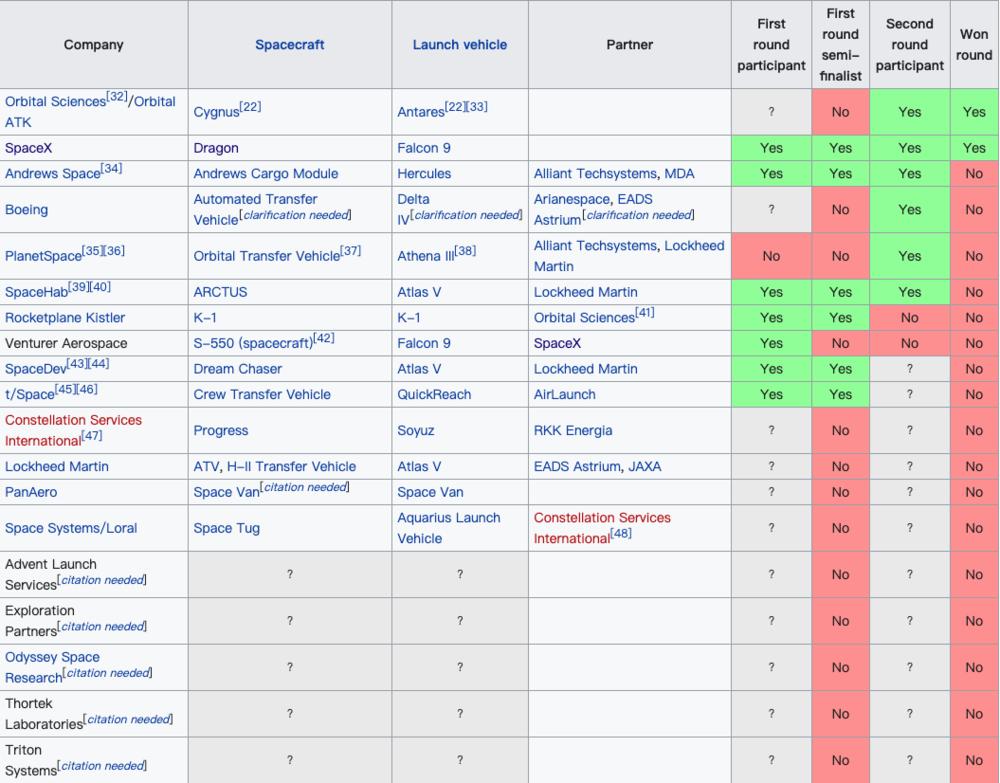Screen dimensions: 1000x783
Task: Click the Andrews Cargo Module link
Action: (266, 173)
